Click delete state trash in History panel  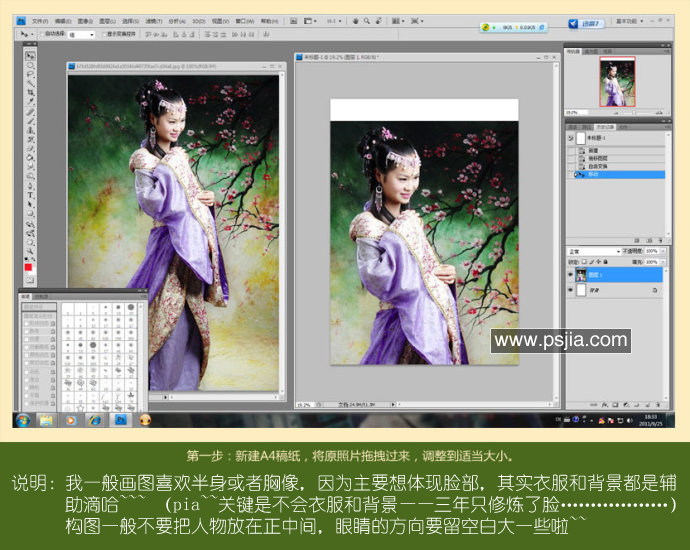660,240
